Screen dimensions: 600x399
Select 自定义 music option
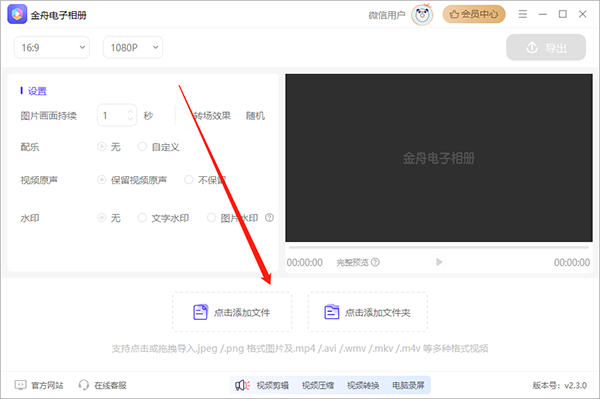click(x=159, y=147)
